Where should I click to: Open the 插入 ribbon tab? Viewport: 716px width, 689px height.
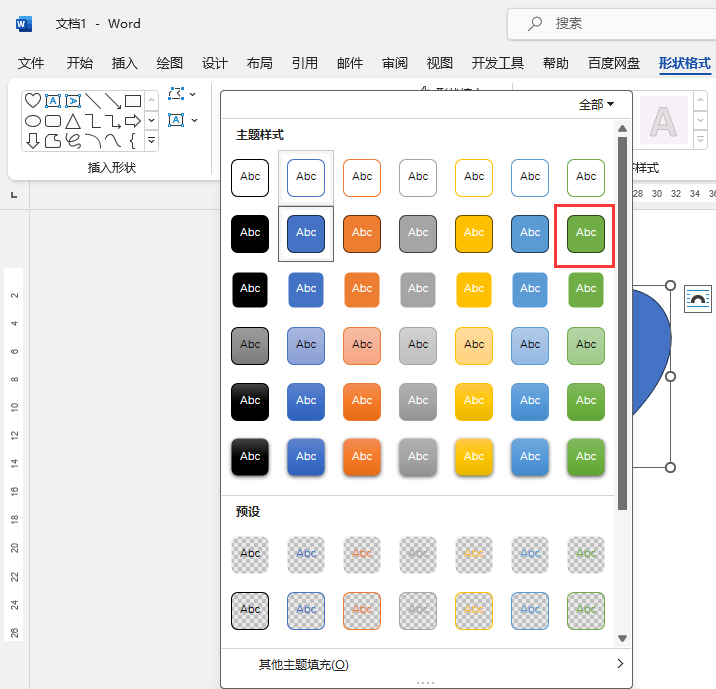point(125,63)
